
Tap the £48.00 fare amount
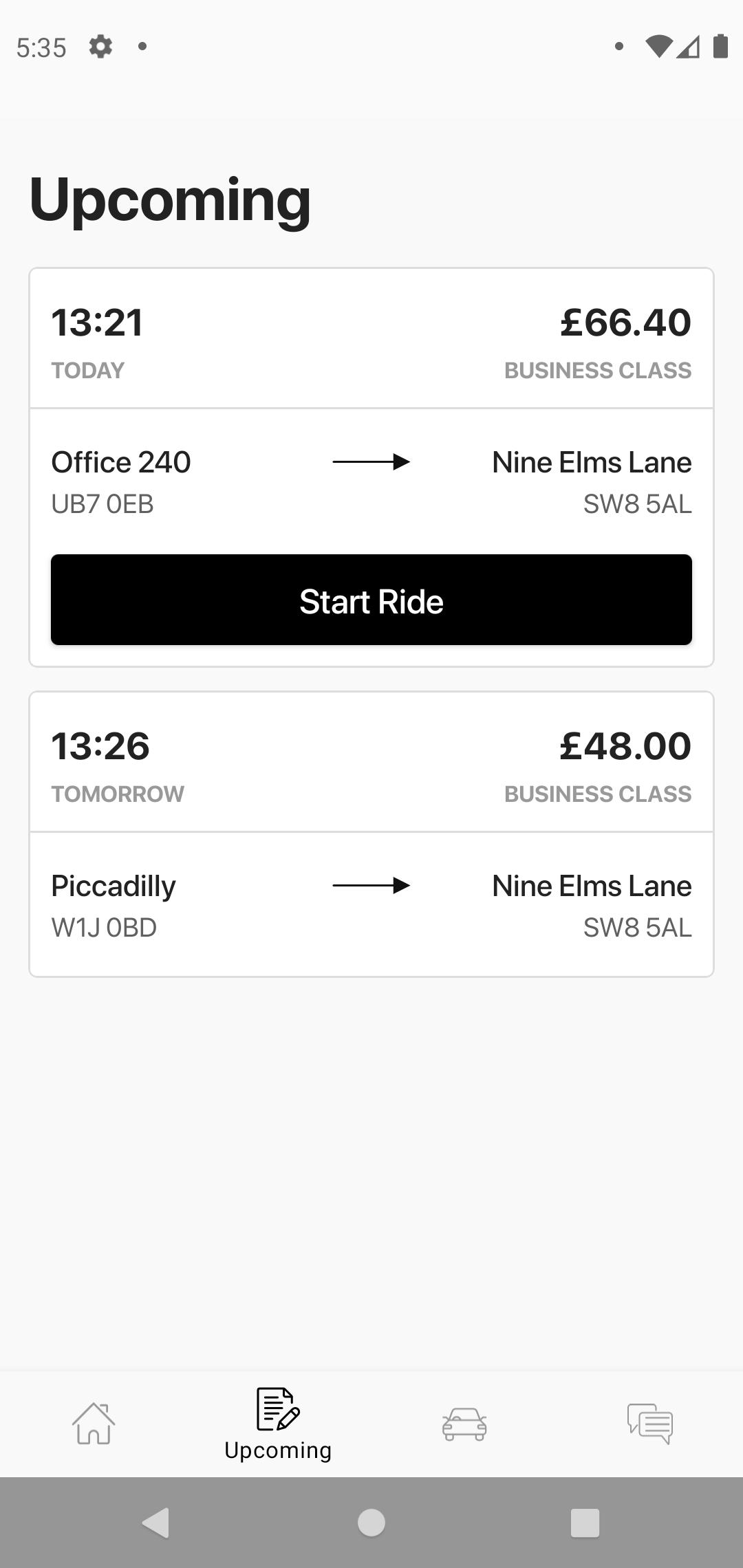point(625,746)
